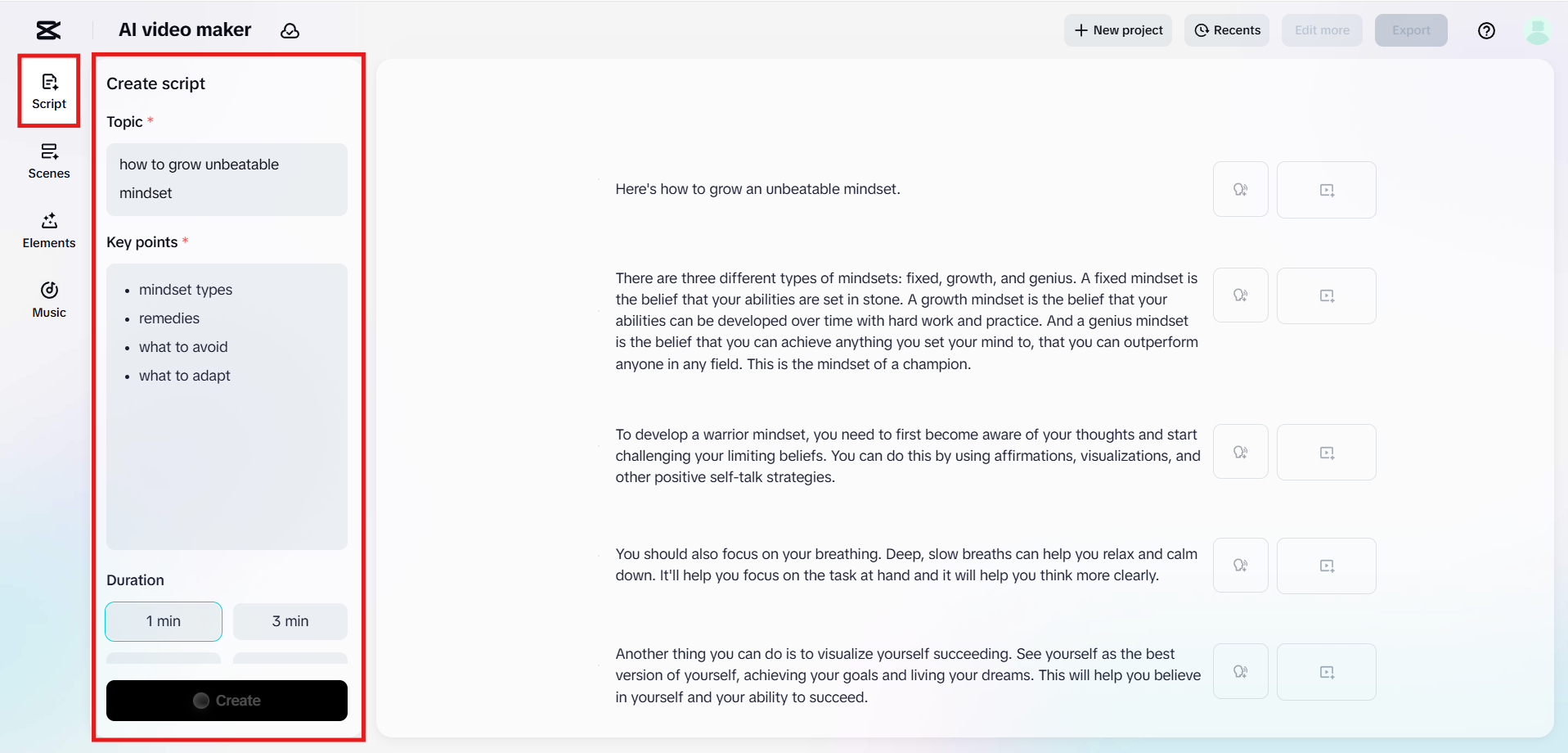The width and height of the screenshot is (1568, 753).
Task: Open the Recents list
Action: point(1227,30)
